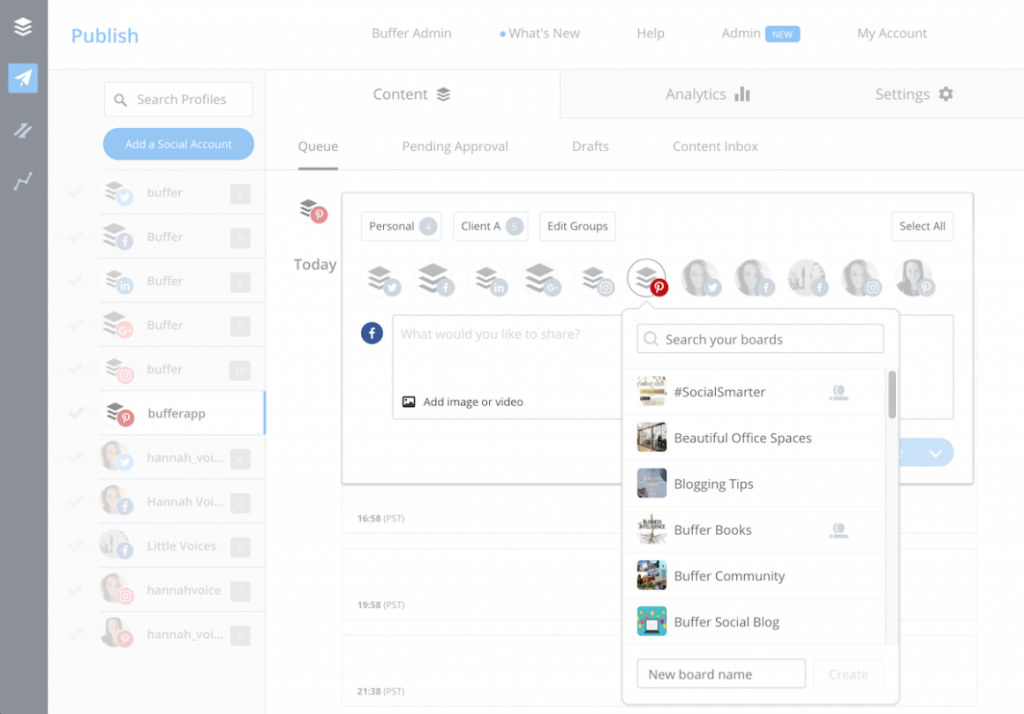1024x714 pixels.
Task: Click the Facebook icon beside the composer text box
Action: (x=372, y=333)
